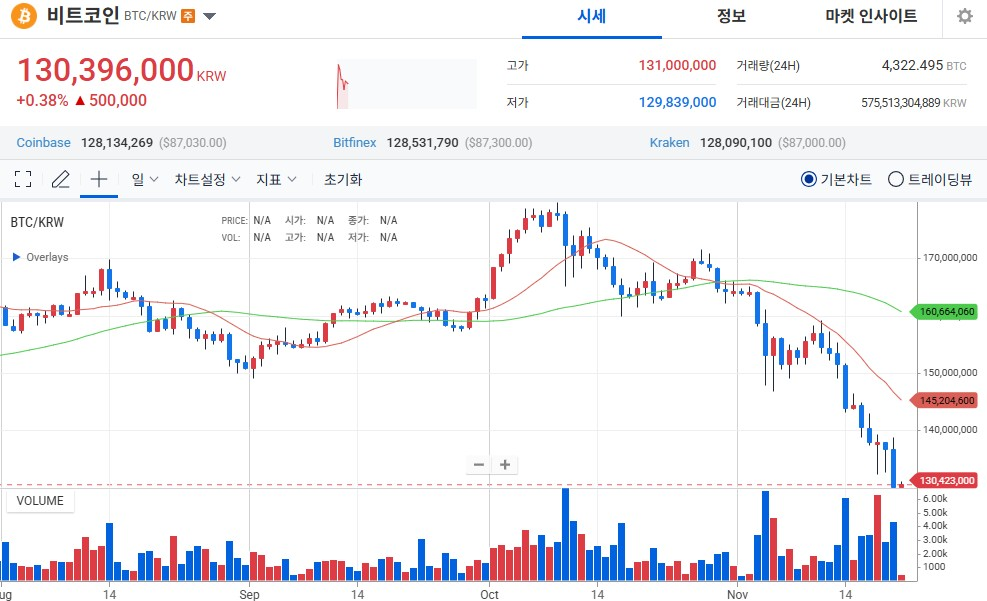Open the BTC/KRW market selector arrow
This screenshot has width=987, height=601.
coord(209,16)
